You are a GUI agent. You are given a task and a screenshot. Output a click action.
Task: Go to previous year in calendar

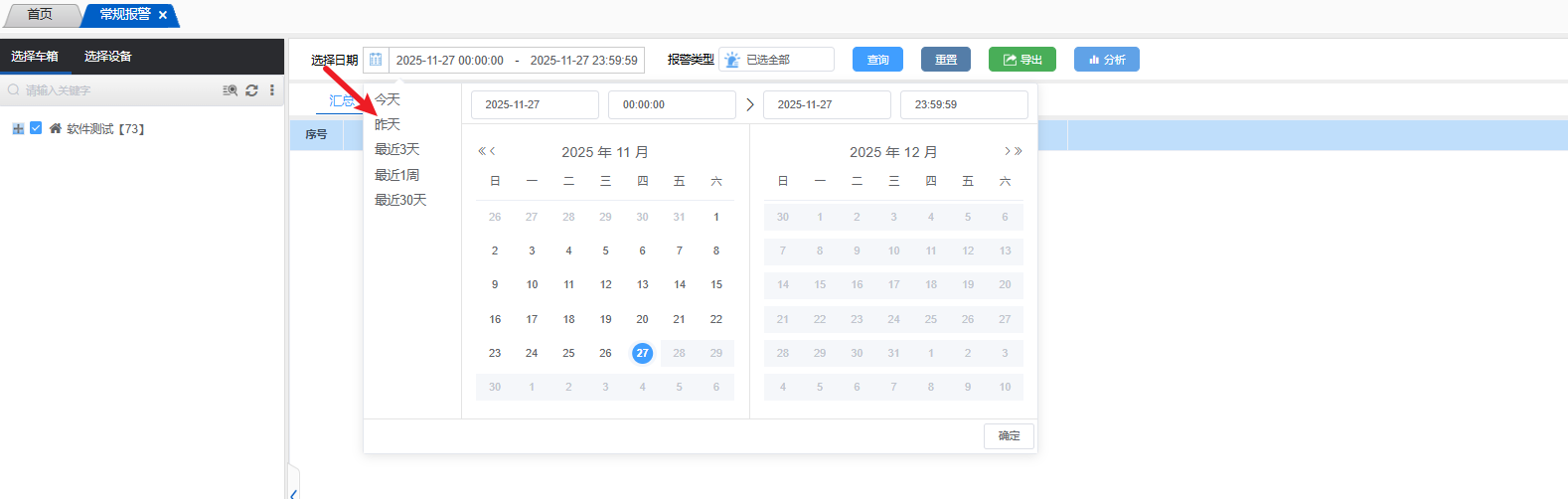coord(482,151)
